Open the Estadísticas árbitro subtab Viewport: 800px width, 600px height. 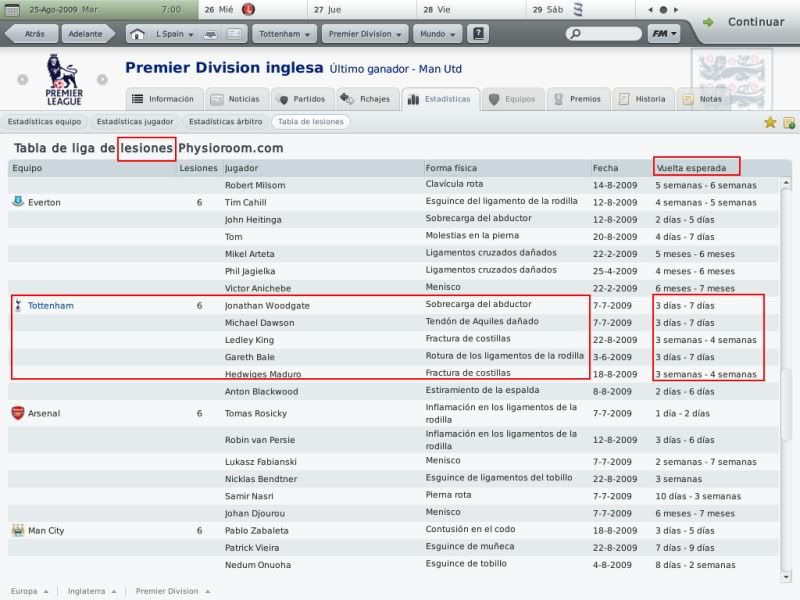pos(226,122)
